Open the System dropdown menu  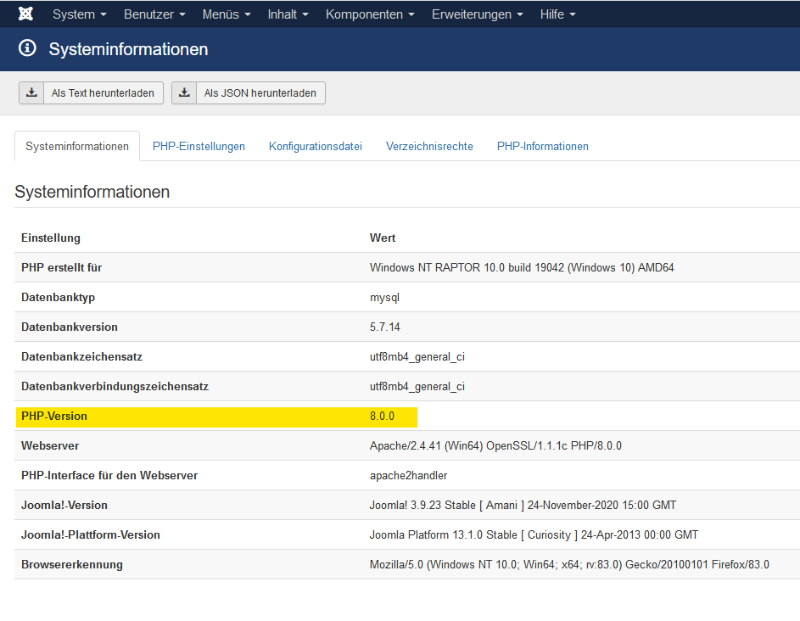[79, 14]
